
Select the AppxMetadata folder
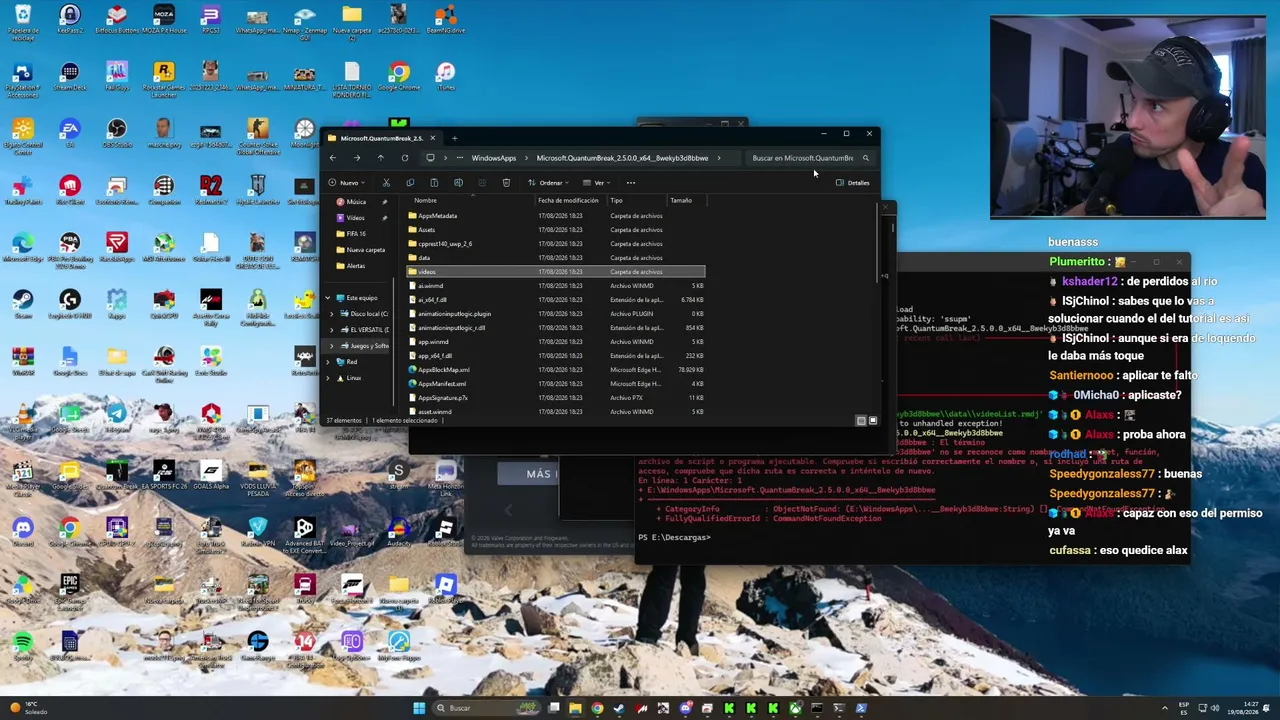click(556, 216)
